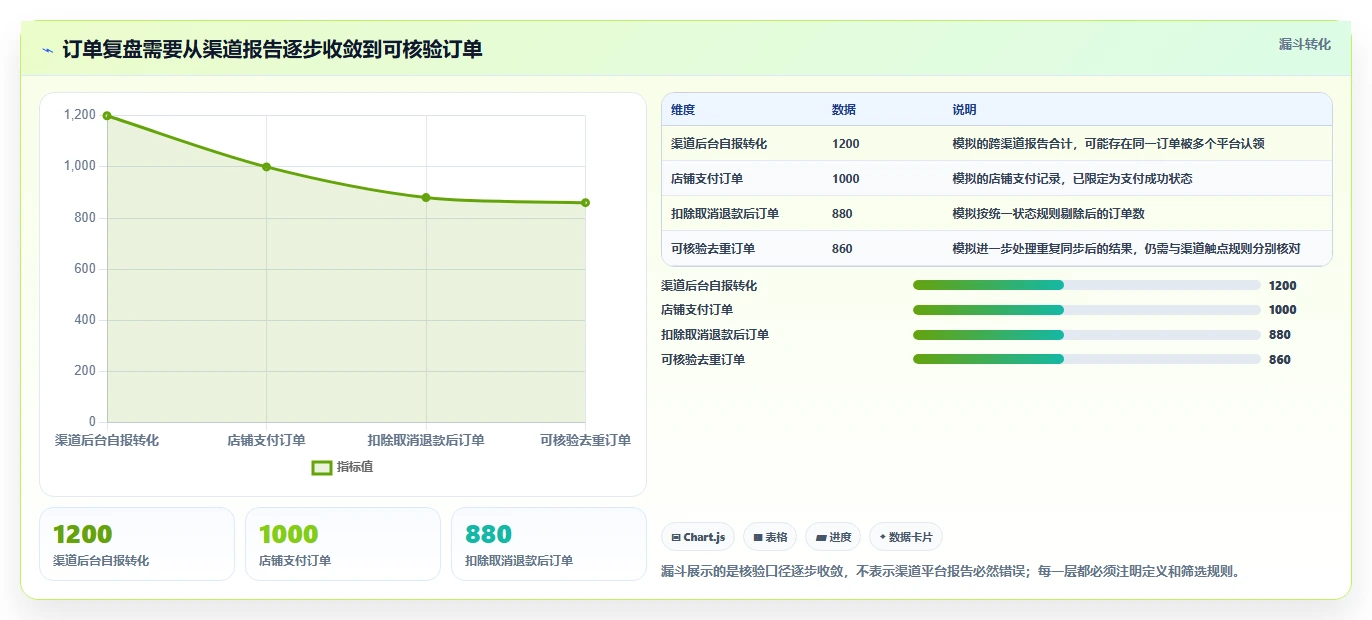This screenshot has width=1372, height=620.
Task: Click progress value 860 next to bar
Action: pyautogui.click(x=1279, y=360)
